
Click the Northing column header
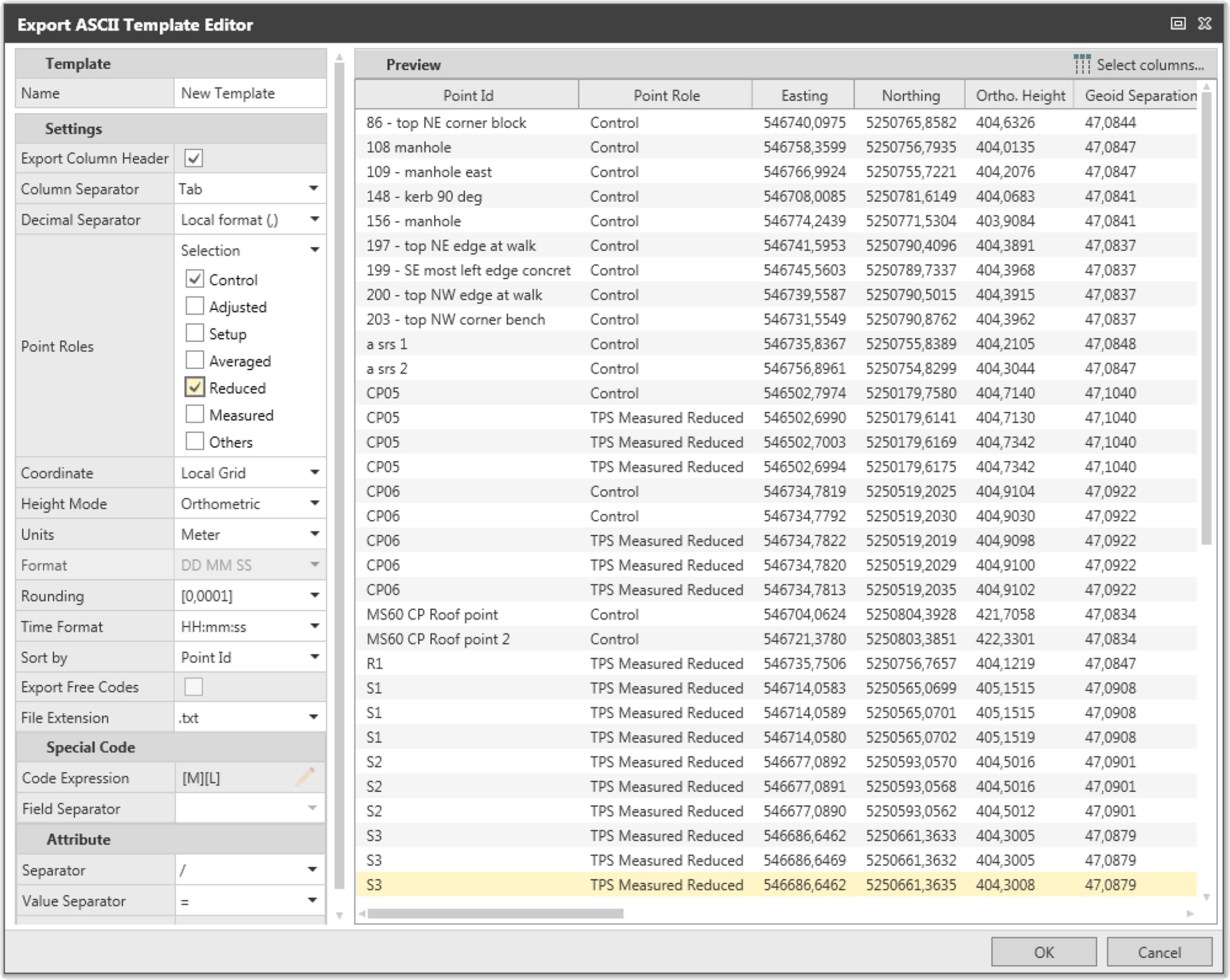tap(910, 95)
